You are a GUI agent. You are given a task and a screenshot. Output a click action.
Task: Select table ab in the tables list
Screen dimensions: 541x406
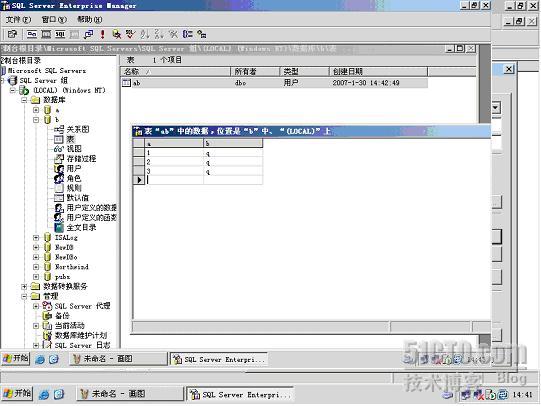(137, 83)
